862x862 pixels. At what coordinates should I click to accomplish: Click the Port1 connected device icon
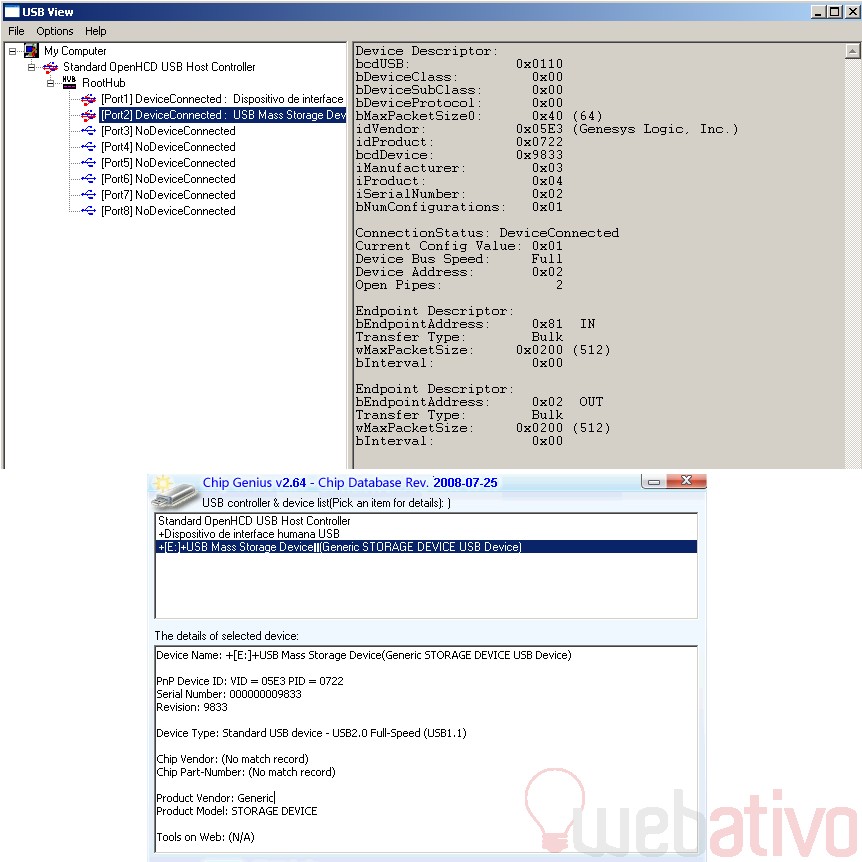tap(89, 99)
